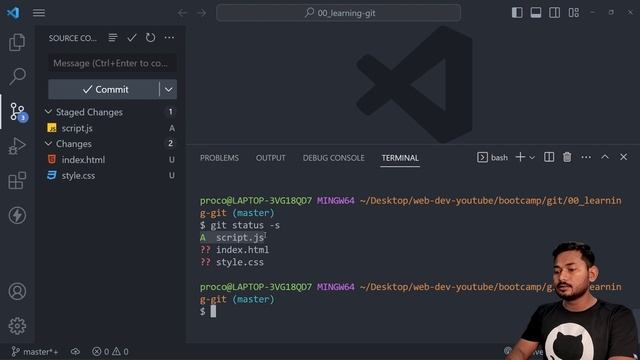Open the Commit button dropdown arrow
The width and height of the screenshot is (640, 360).
pos(169,89)
